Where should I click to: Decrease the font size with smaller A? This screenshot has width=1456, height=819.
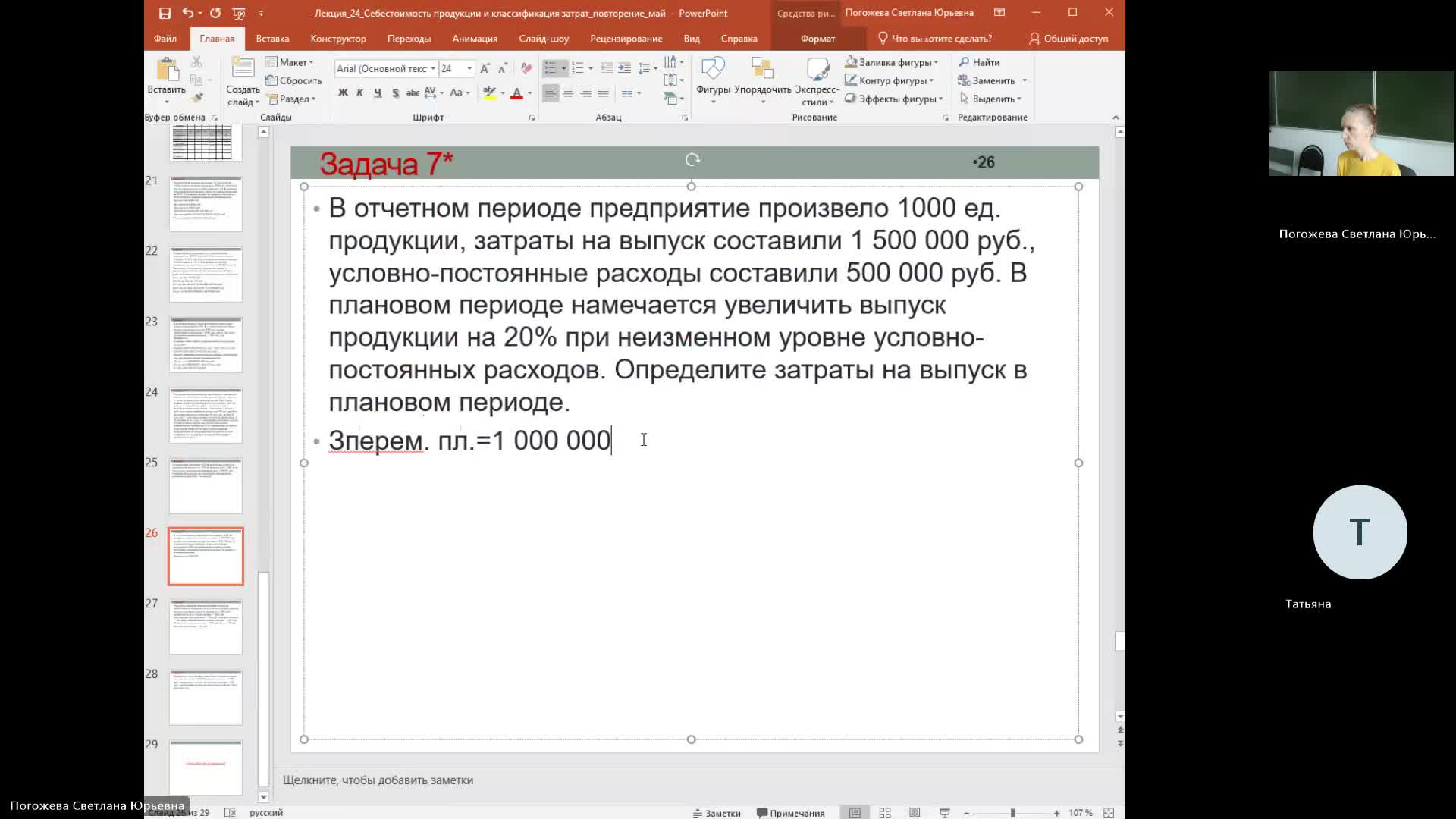pyautogui.click(x=502, y=68)
